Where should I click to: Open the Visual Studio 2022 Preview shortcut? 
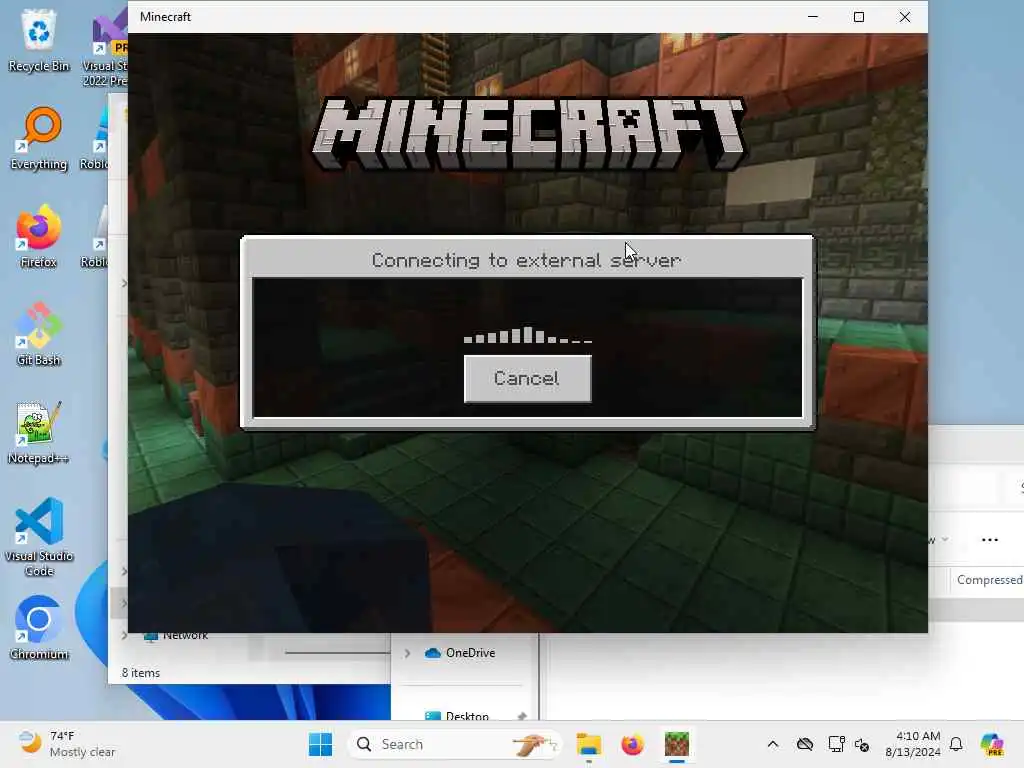click(106, 47)
